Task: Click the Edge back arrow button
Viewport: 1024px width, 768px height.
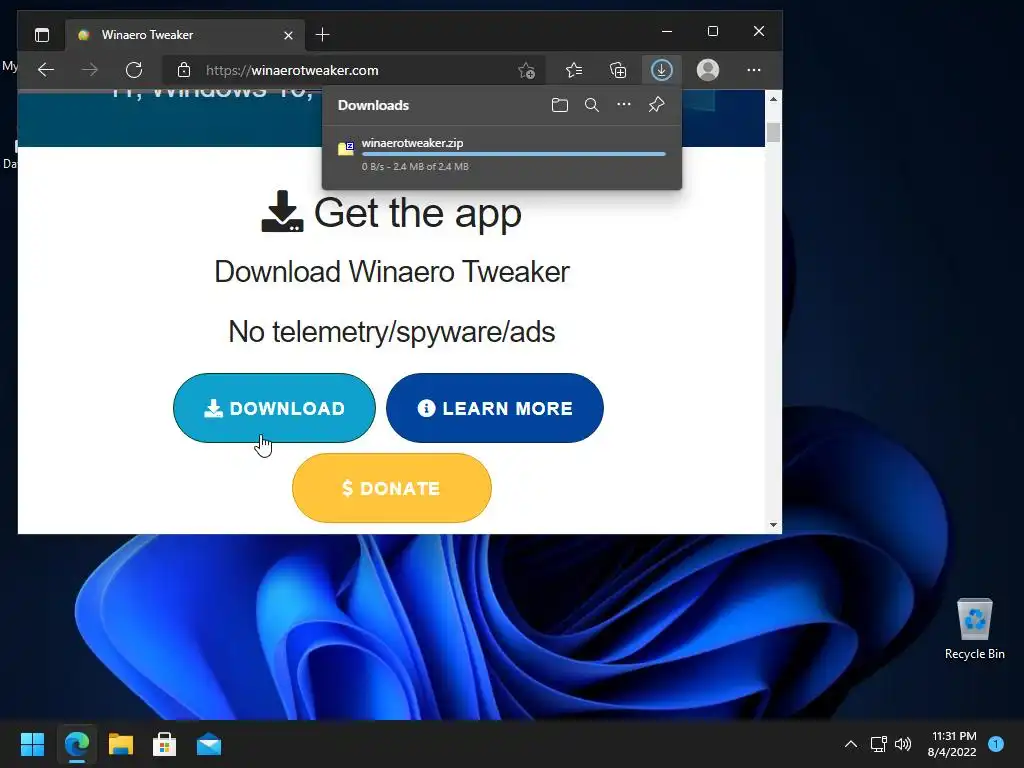Action: click(x=46, y=70)
